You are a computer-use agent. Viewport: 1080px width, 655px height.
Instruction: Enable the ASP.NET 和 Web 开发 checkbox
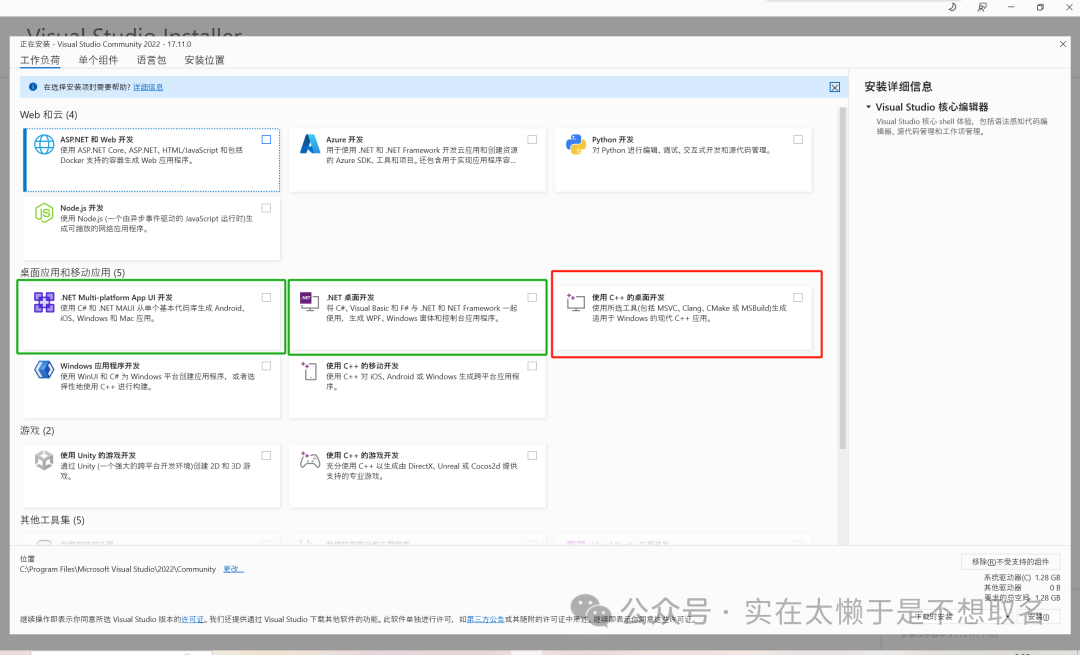pos(267,139)
